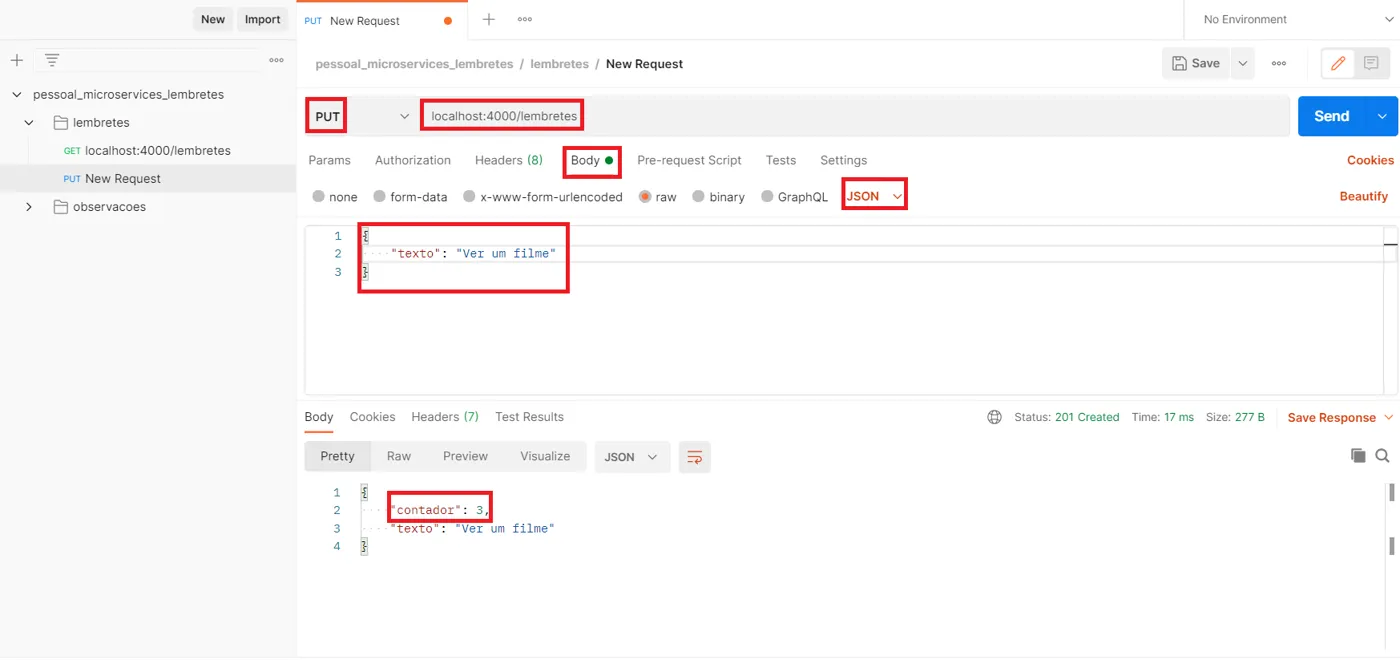This screenshot has height=660, width=1400.
Task: Open the request Body tab
Action: [x=592, y=160]
